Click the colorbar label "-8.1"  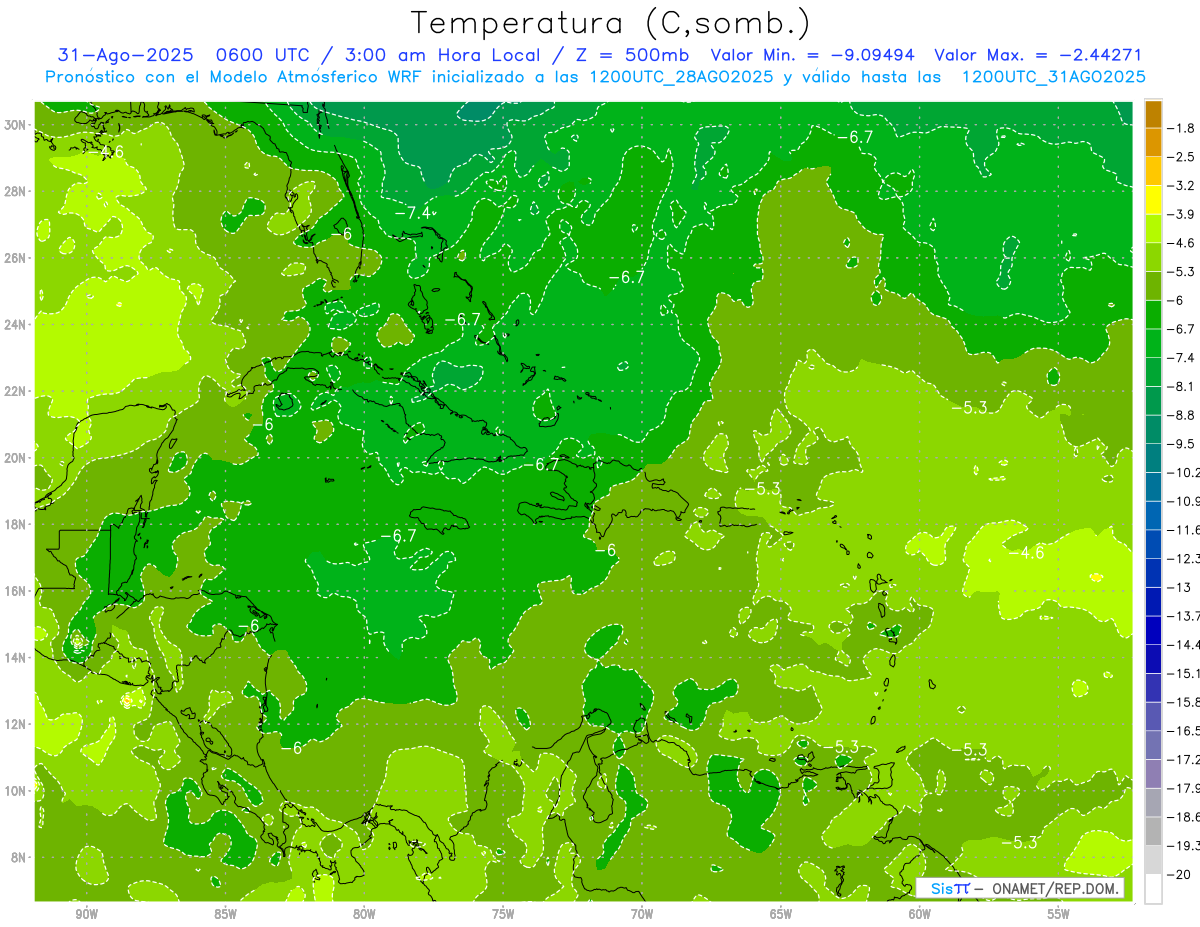(1181, 386)
